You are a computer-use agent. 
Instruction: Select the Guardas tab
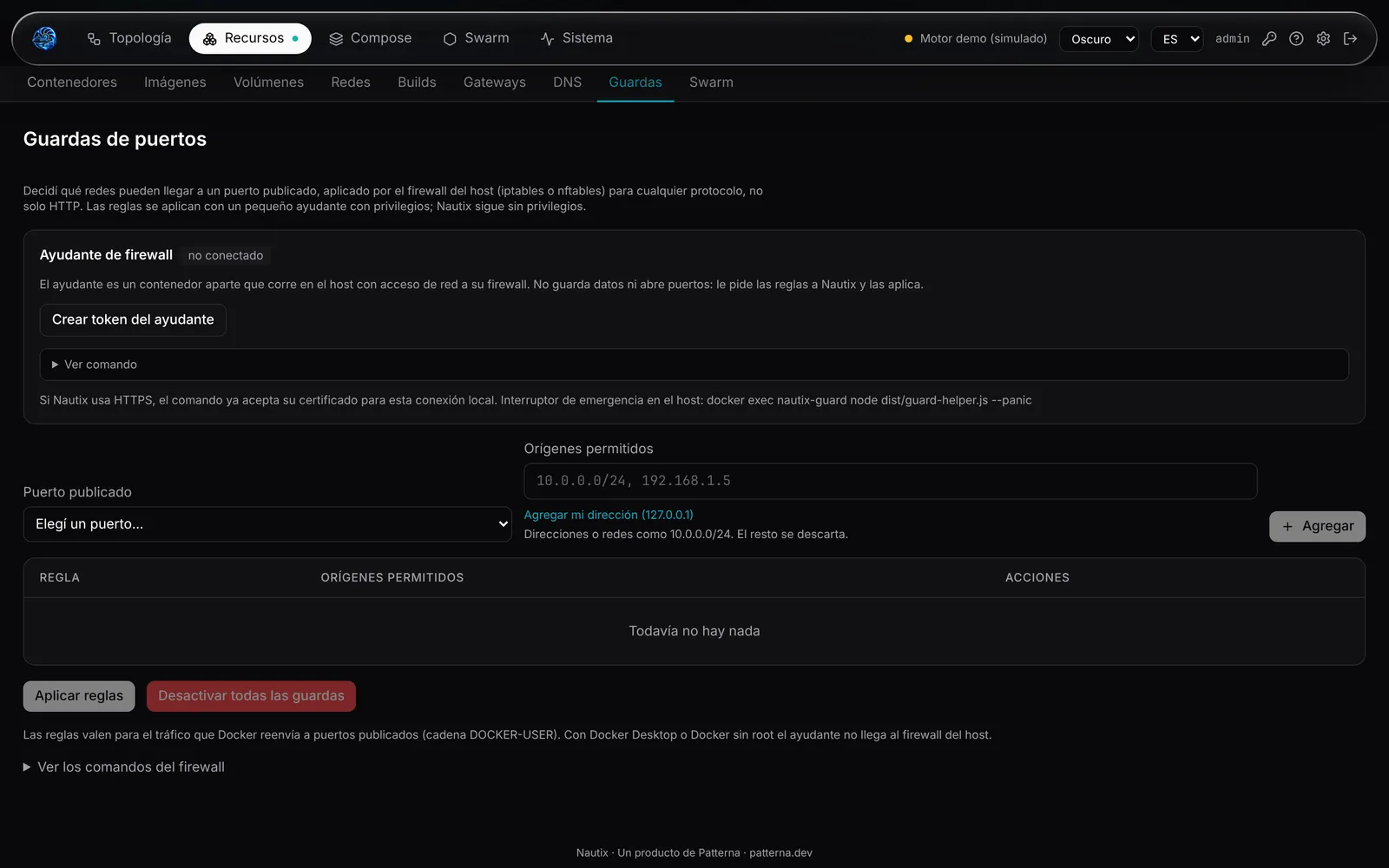click(635, 82)
